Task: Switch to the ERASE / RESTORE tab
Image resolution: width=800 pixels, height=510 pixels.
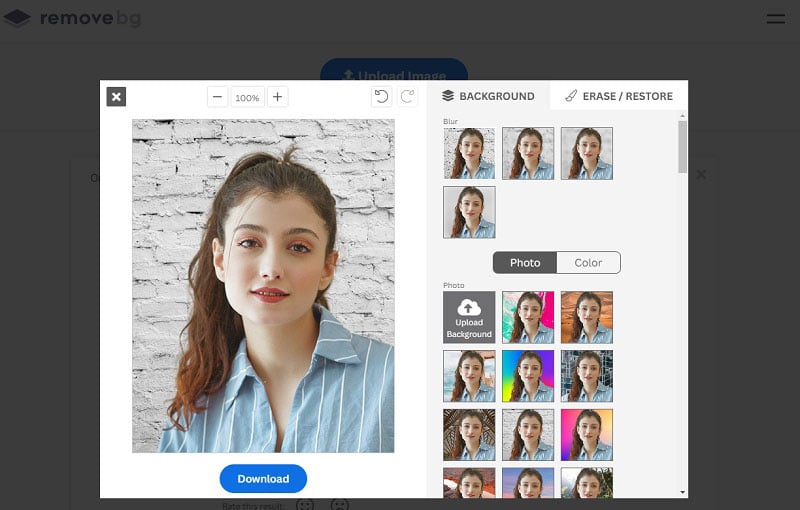Action: (x=619, y=96)
